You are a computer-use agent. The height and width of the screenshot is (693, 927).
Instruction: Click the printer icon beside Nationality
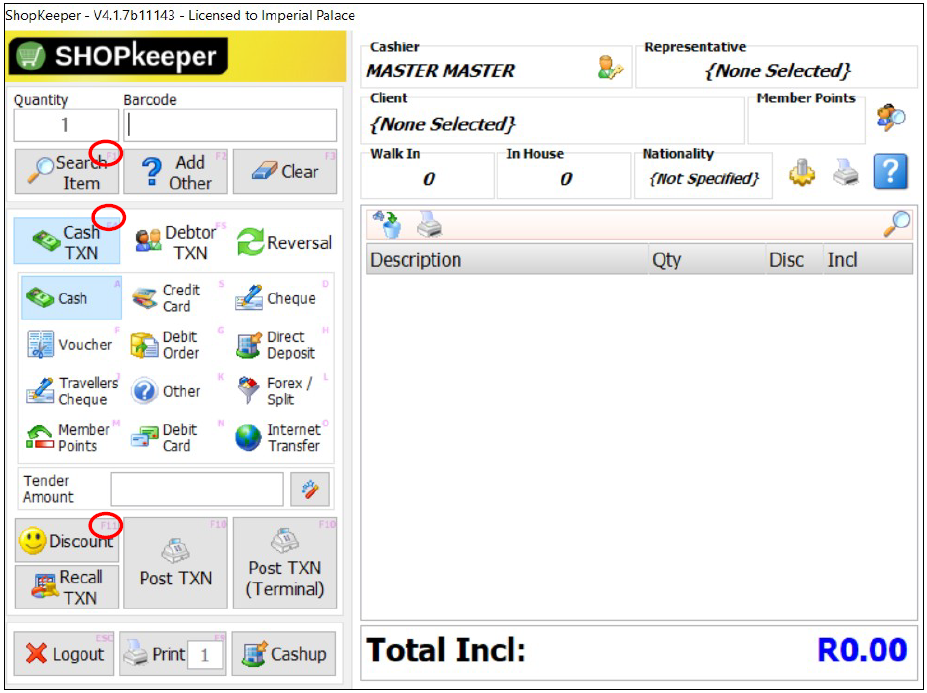click(846, 172)
